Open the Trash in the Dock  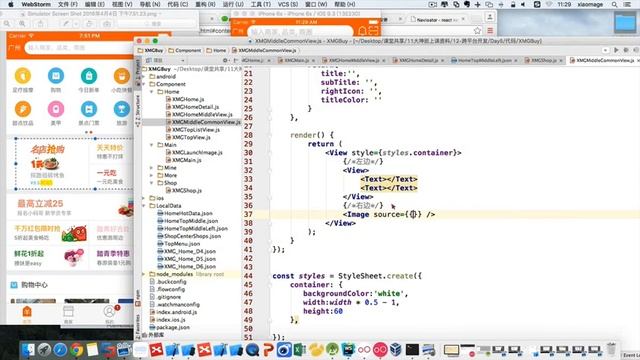(x=611, y=350)
